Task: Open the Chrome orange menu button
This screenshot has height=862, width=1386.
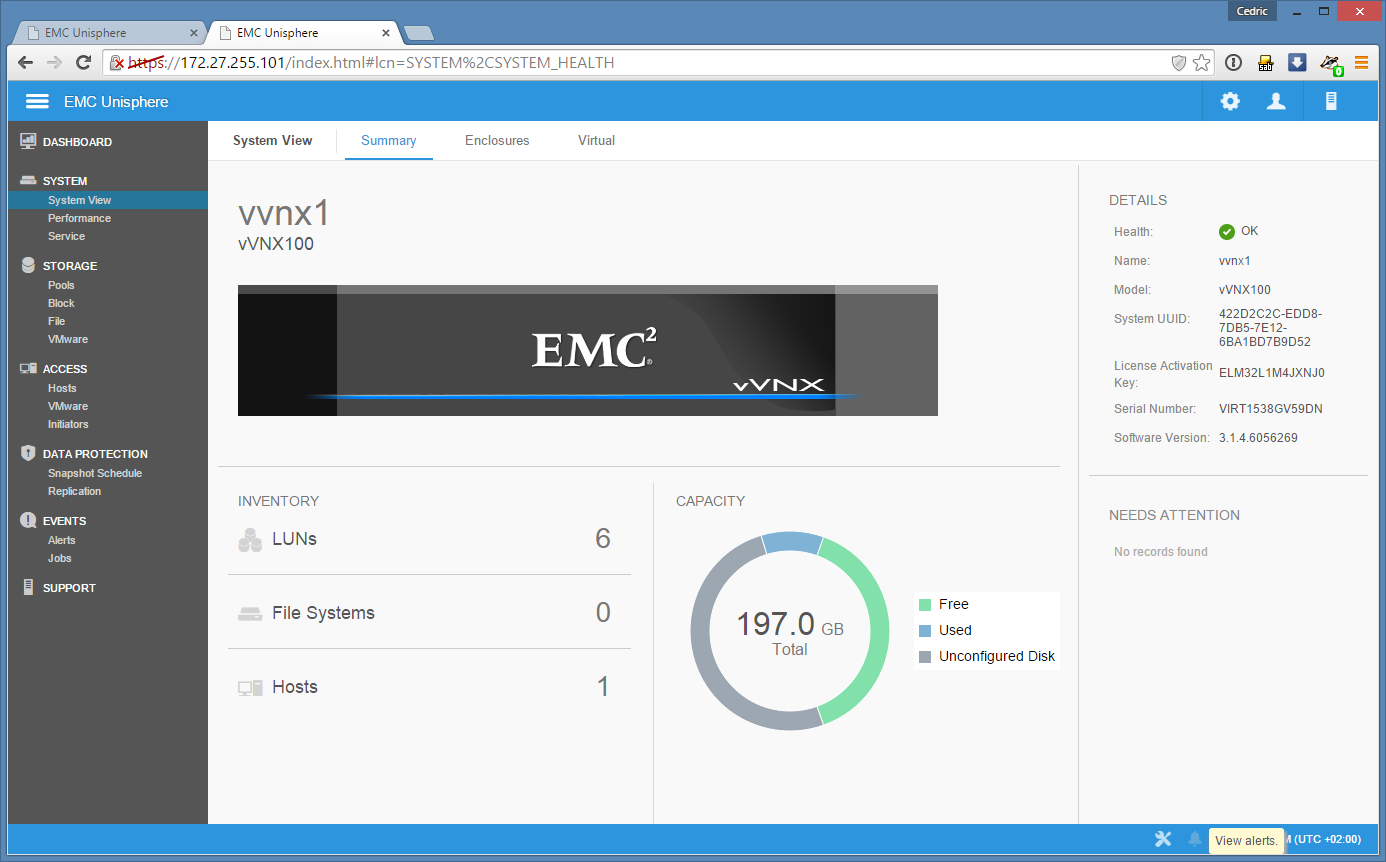Action: pyautogui.click(x=1361, y=63)
